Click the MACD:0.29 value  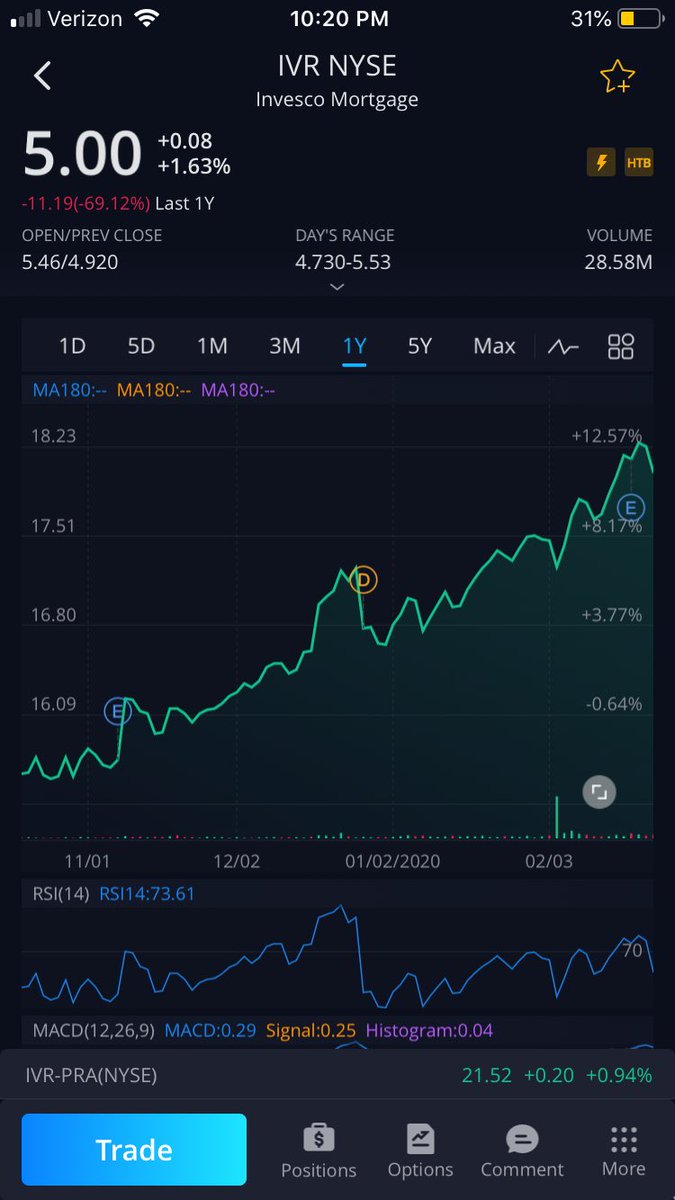coord(210,1030)
